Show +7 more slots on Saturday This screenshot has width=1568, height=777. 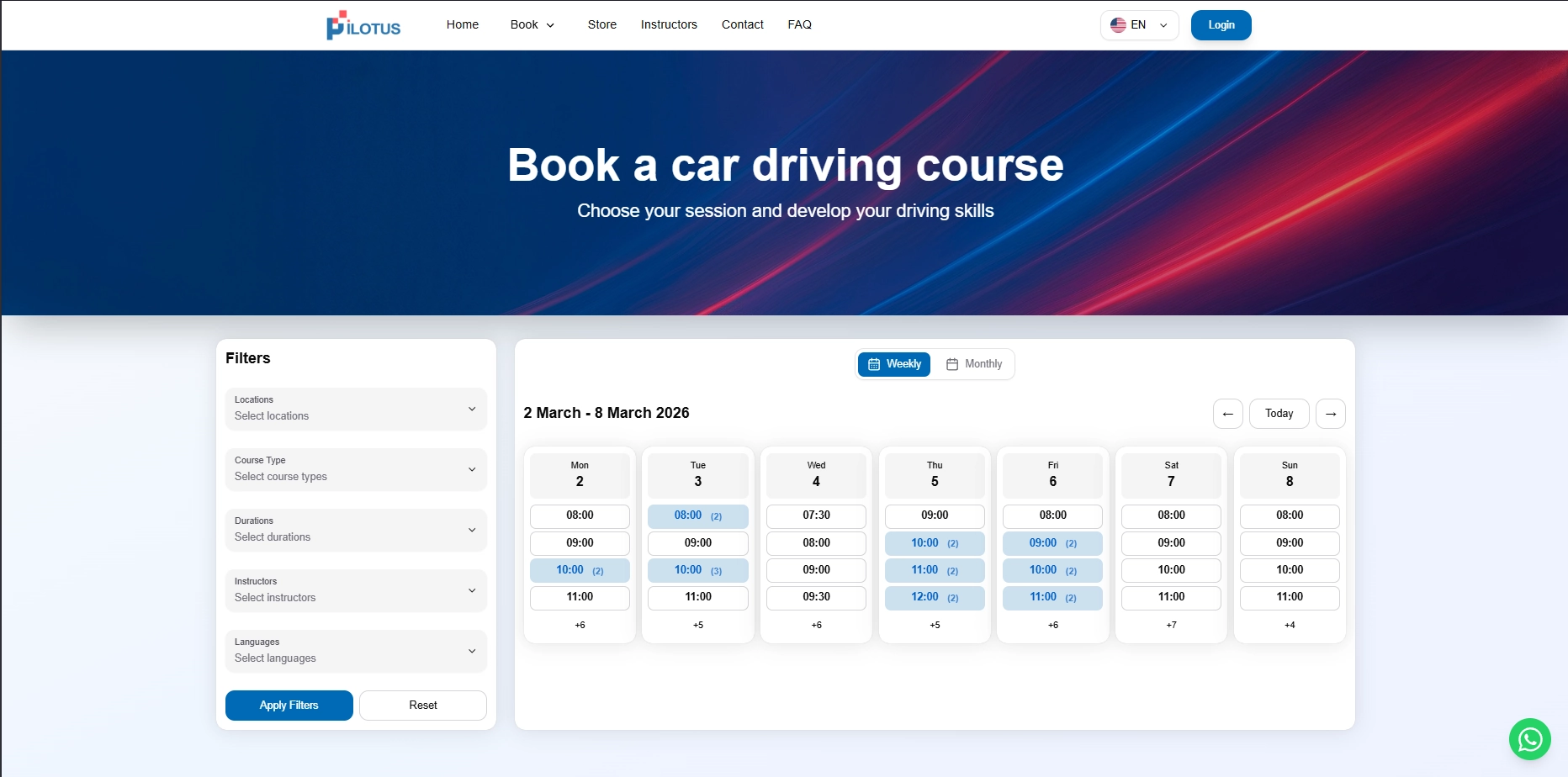[x=1171, y=626]
